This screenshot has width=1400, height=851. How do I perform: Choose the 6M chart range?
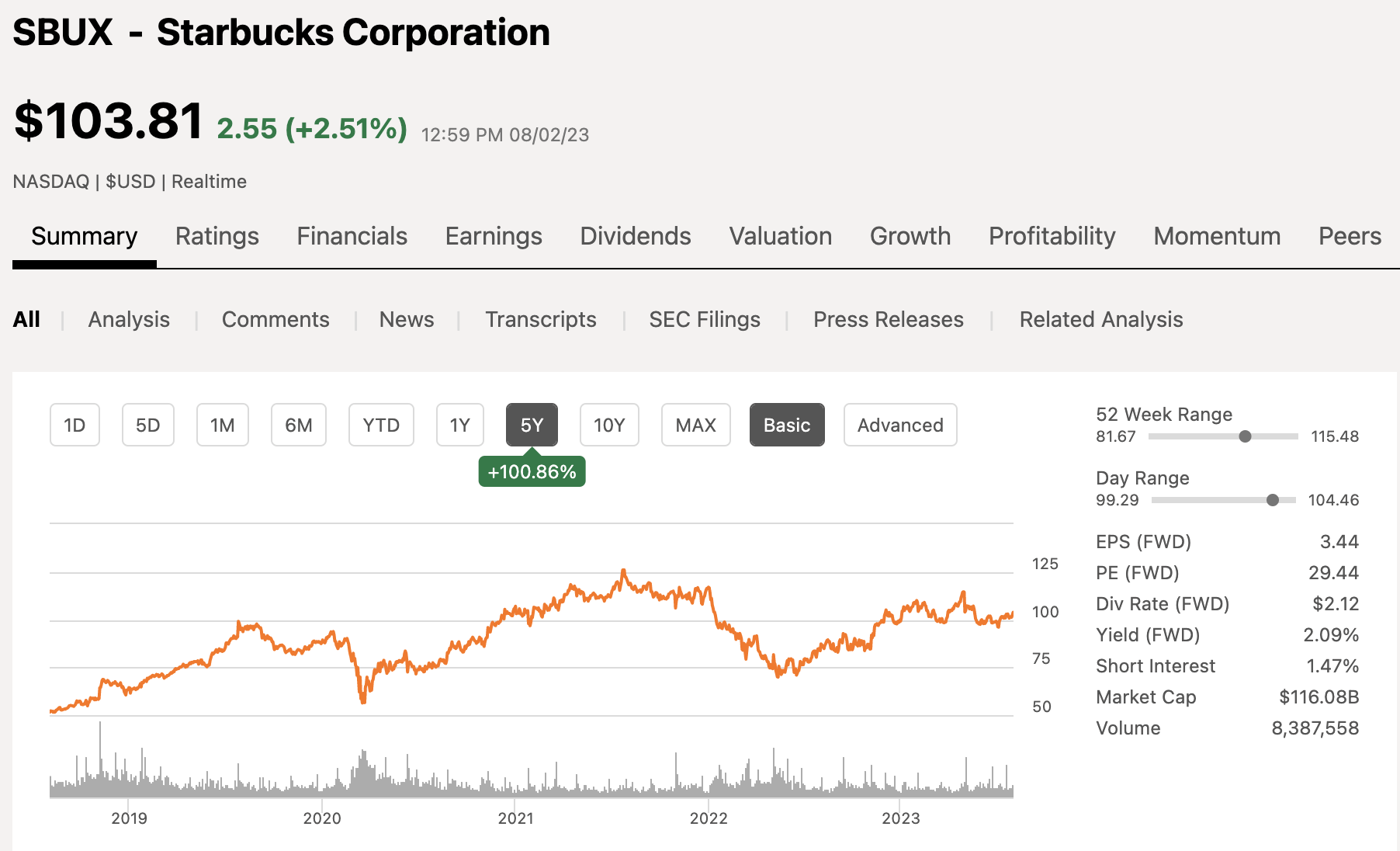(x=299, y=425)
